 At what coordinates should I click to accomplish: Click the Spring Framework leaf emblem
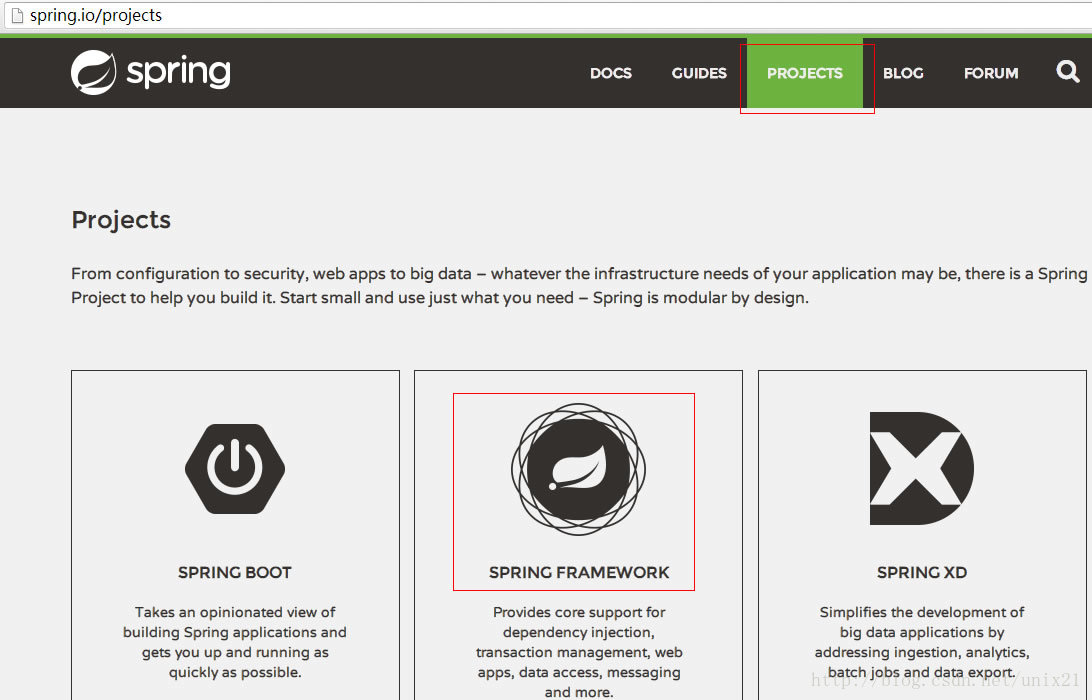pyautogui.click(x=578, y=469)
